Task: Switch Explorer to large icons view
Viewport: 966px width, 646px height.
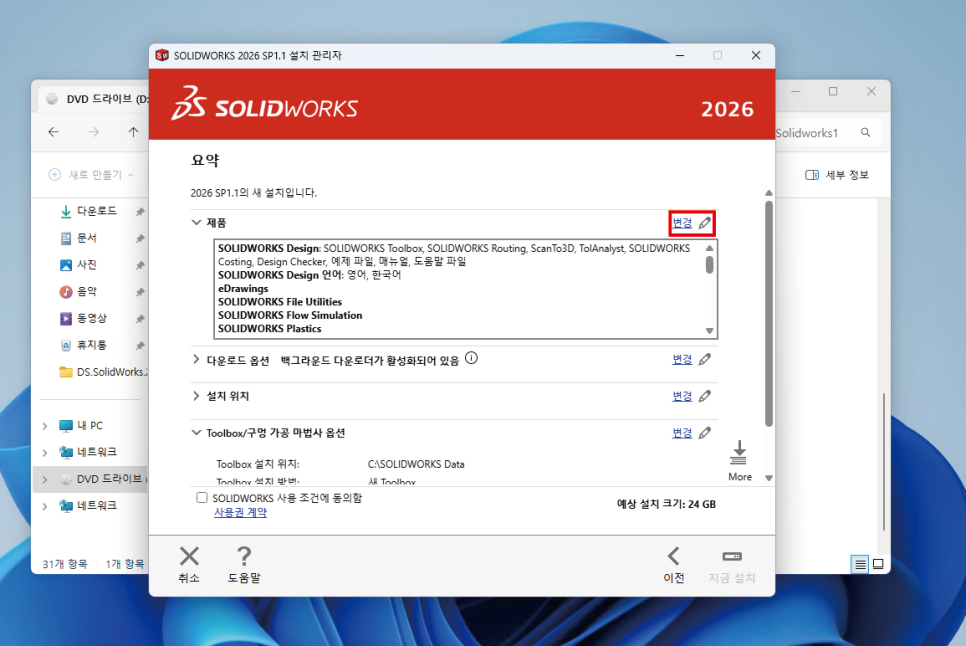Action: (x=879, y=564)
